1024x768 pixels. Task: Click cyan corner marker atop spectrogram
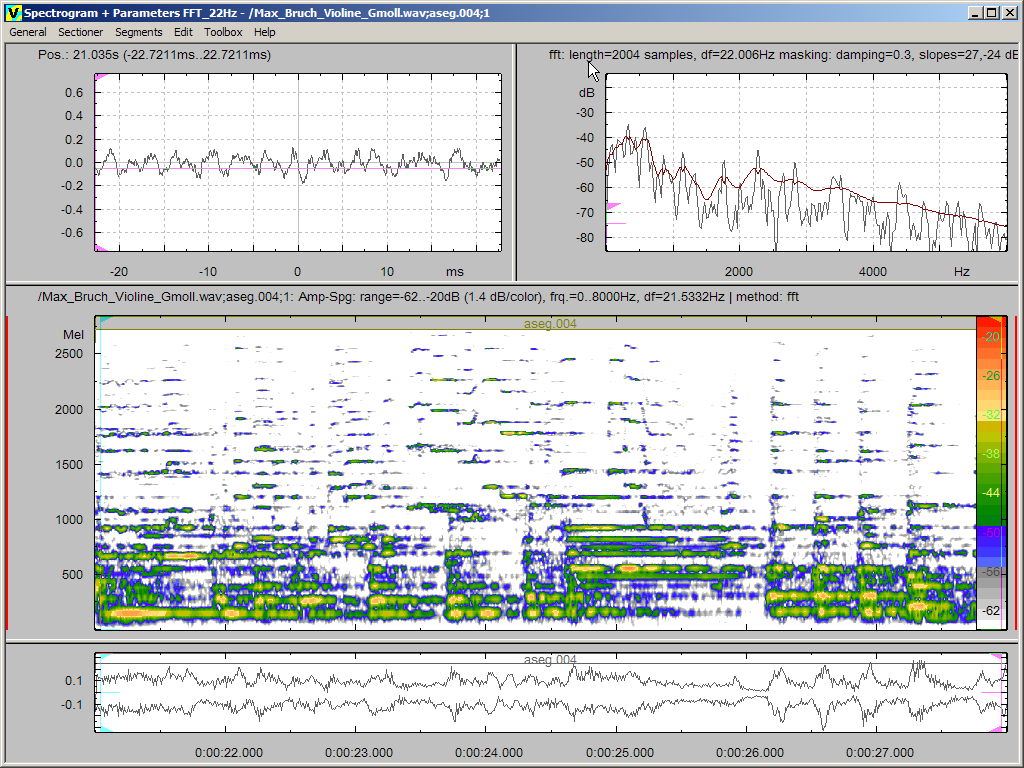click(x=102, y=321)
